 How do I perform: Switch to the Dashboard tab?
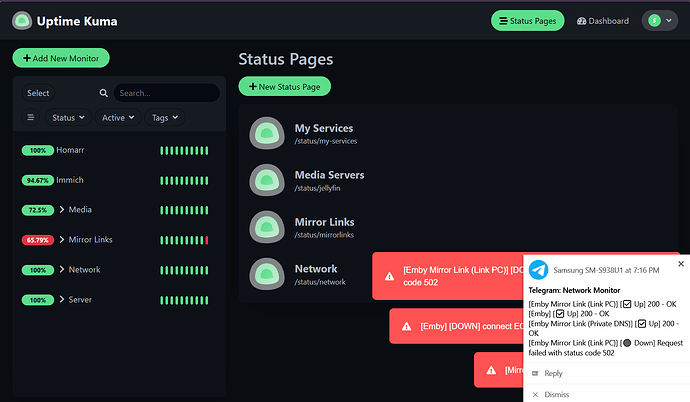[603, 20]
